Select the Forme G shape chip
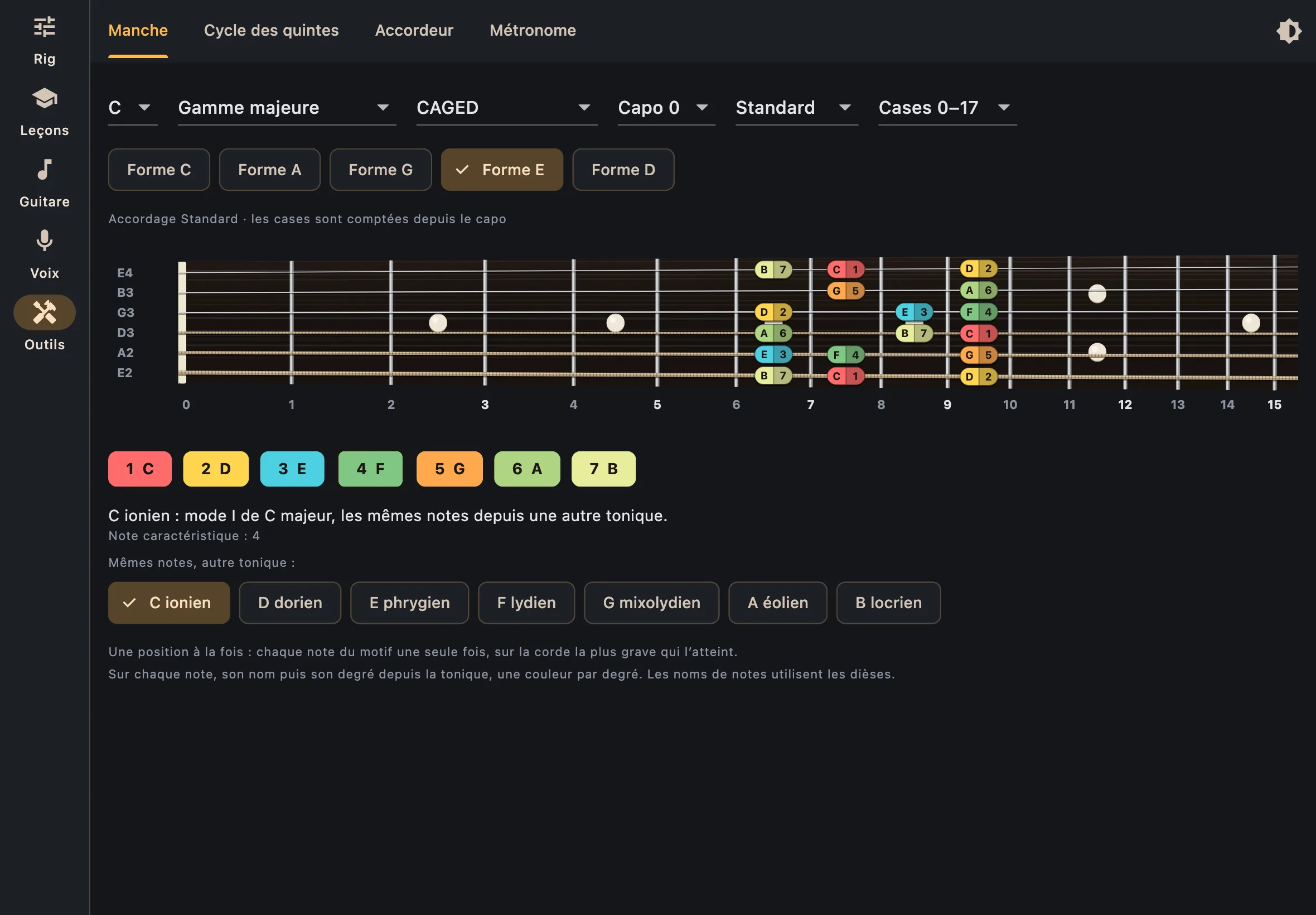 click(x=380, y=170)
